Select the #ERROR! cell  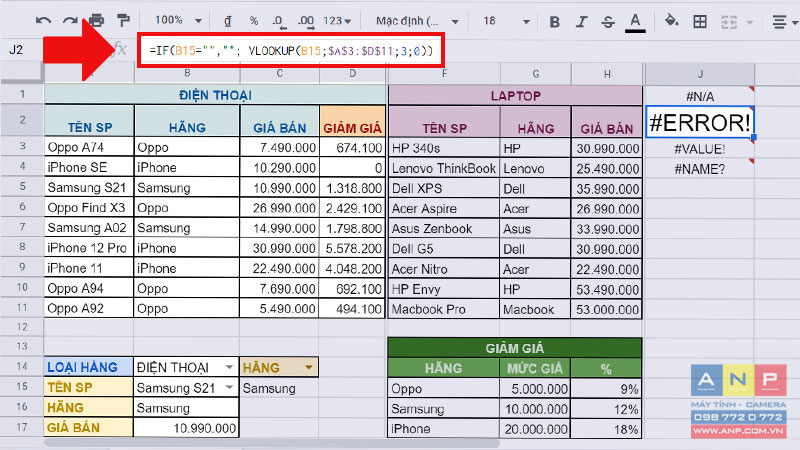point(700,122)
